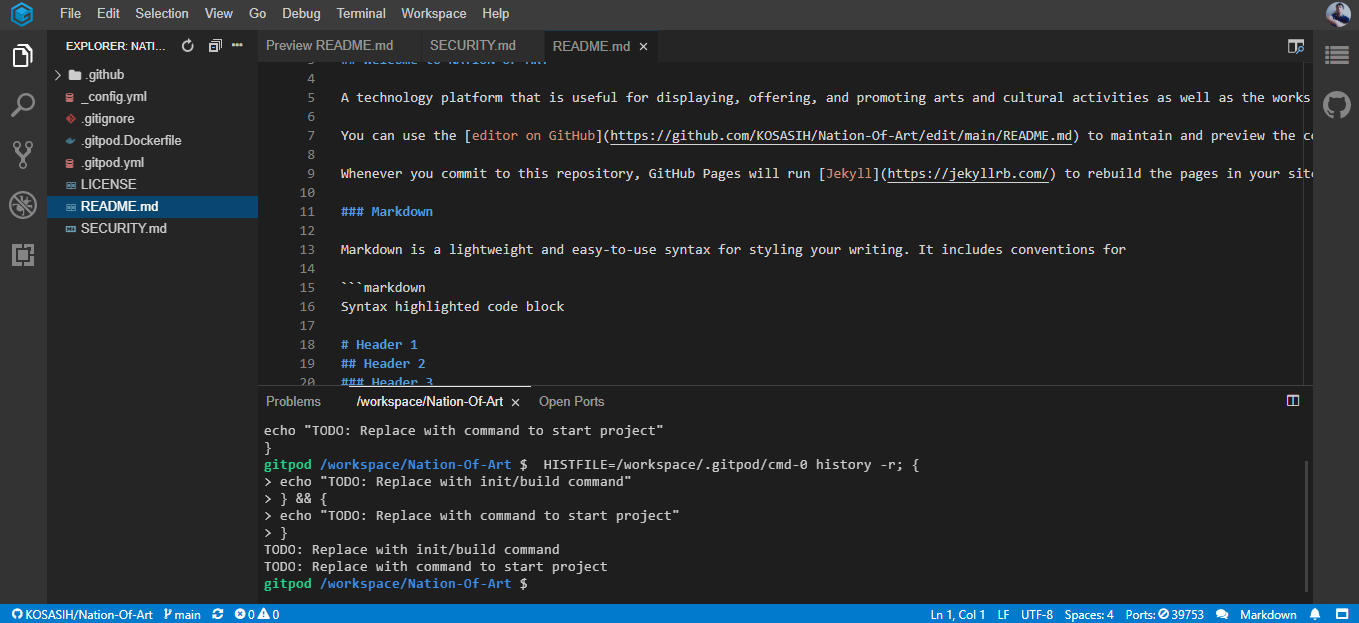Screen dimensions: 1359x623
Task: Click the '# Header 1' editor line
Action: coord(379,345)
